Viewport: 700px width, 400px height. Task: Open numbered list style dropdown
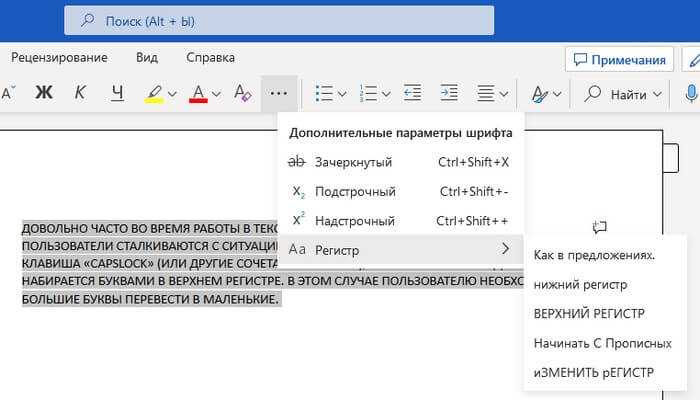pos(386,94)
